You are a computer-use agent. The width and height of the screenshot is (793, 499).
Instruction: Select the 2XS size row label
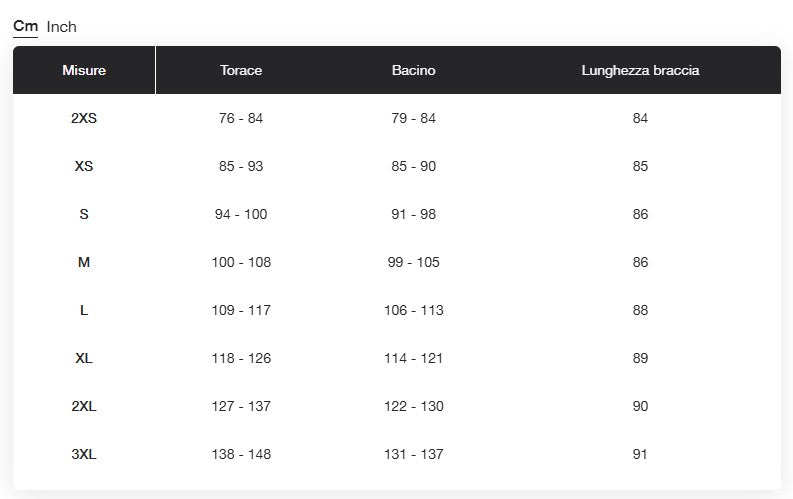(x=84, y=118)
